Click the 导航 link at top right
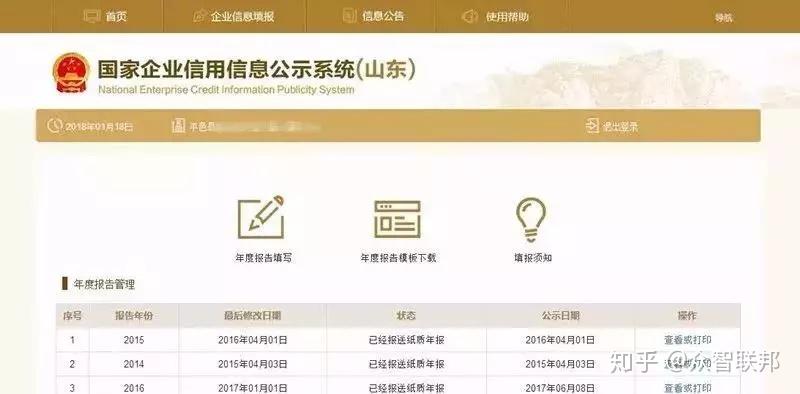 [x=723, y=17]
